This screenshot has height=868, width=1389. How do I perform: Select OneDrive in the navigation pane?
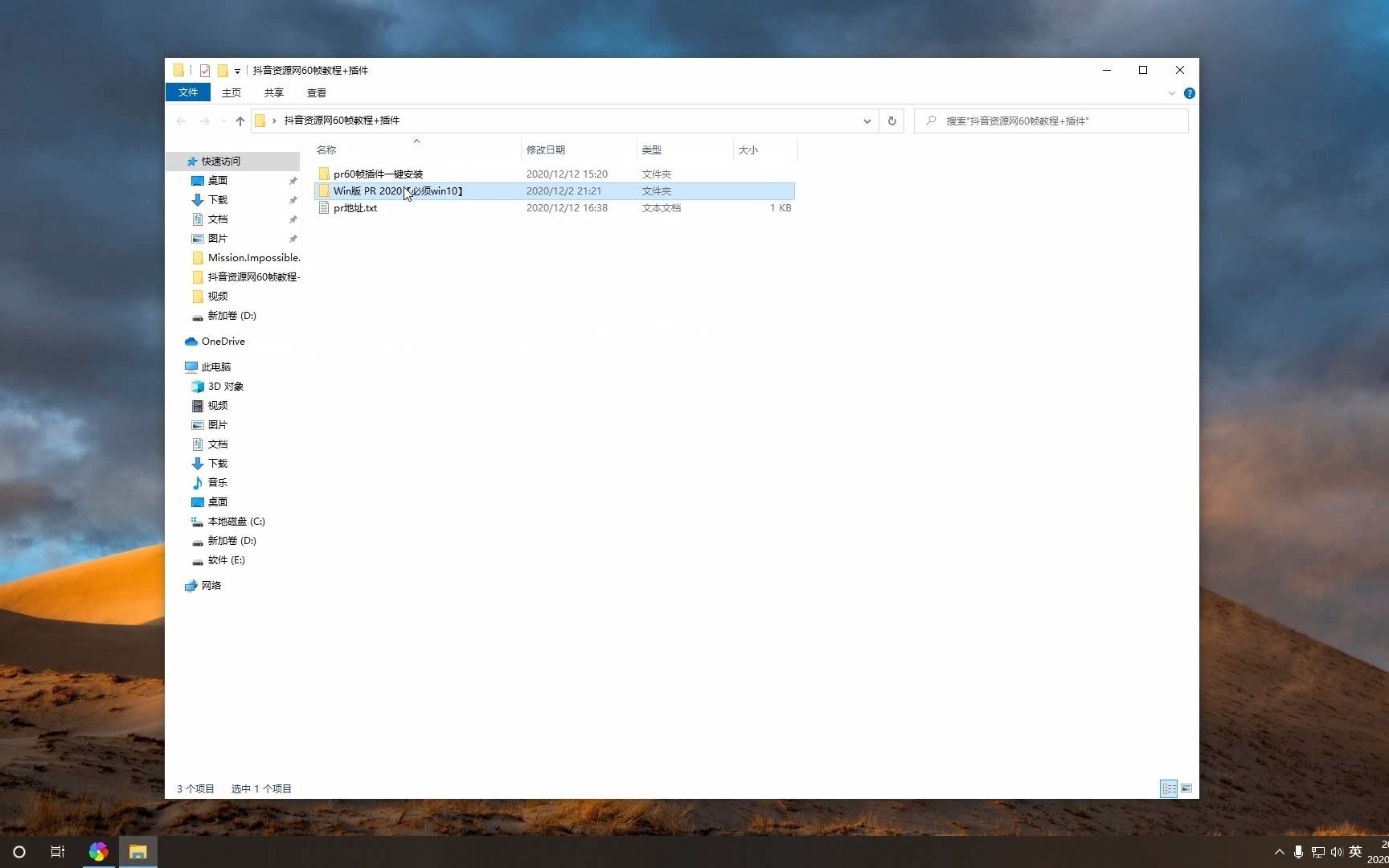click(223, 342)
